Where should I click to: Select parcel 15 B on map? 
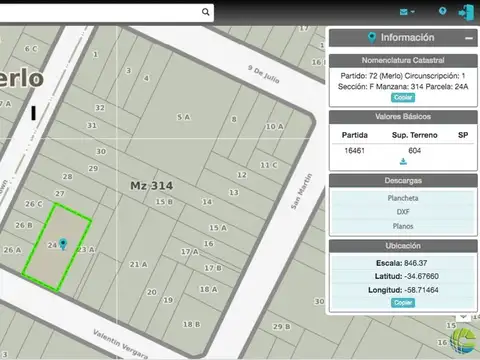click(x=164, y=202)
